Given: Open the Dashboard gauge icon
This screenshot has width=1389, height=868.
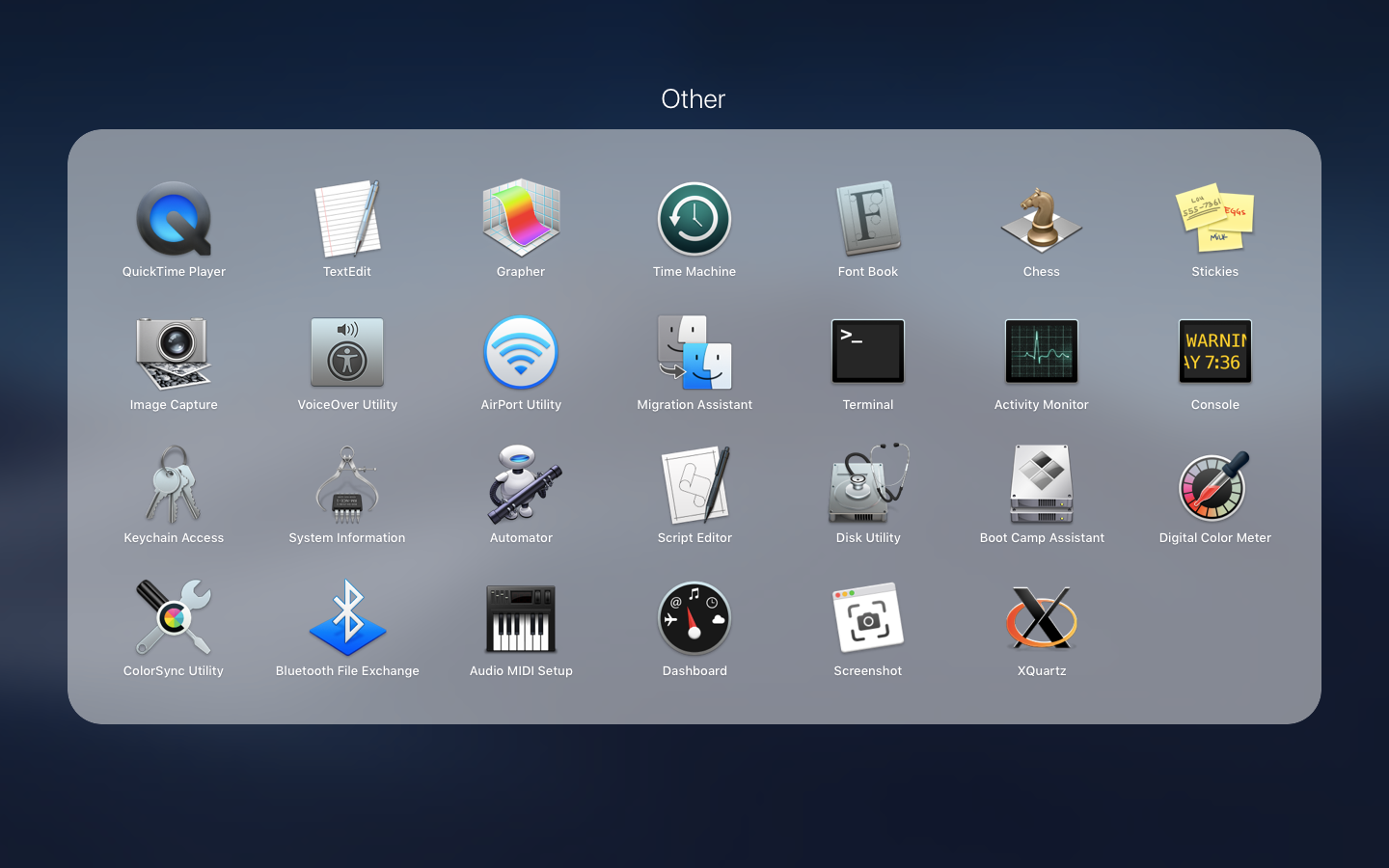Looking at the screenshot, I should [694, 618].
